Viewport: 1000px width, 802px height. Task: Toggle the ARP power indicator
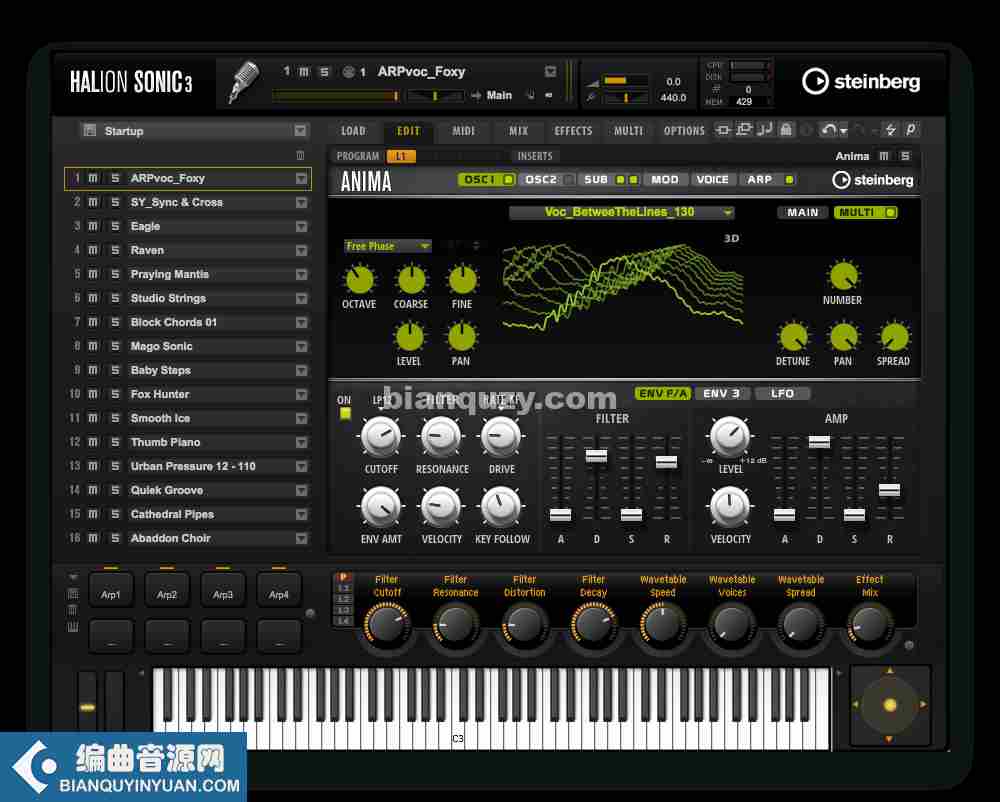789,180
